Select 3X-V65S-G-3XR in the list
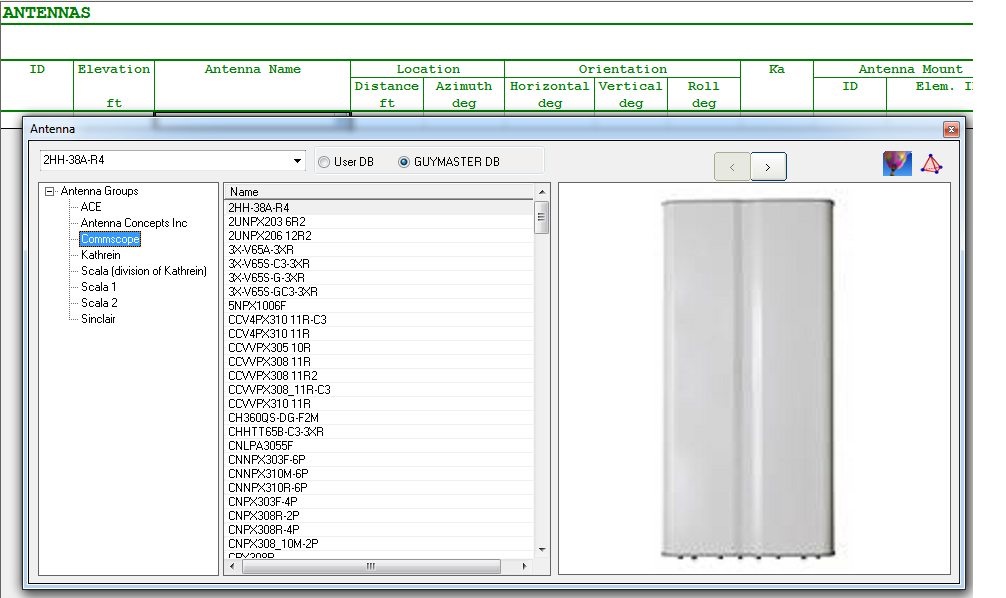Image resolution: width=1006 pixels, height=598 pixels. (379, 278)
